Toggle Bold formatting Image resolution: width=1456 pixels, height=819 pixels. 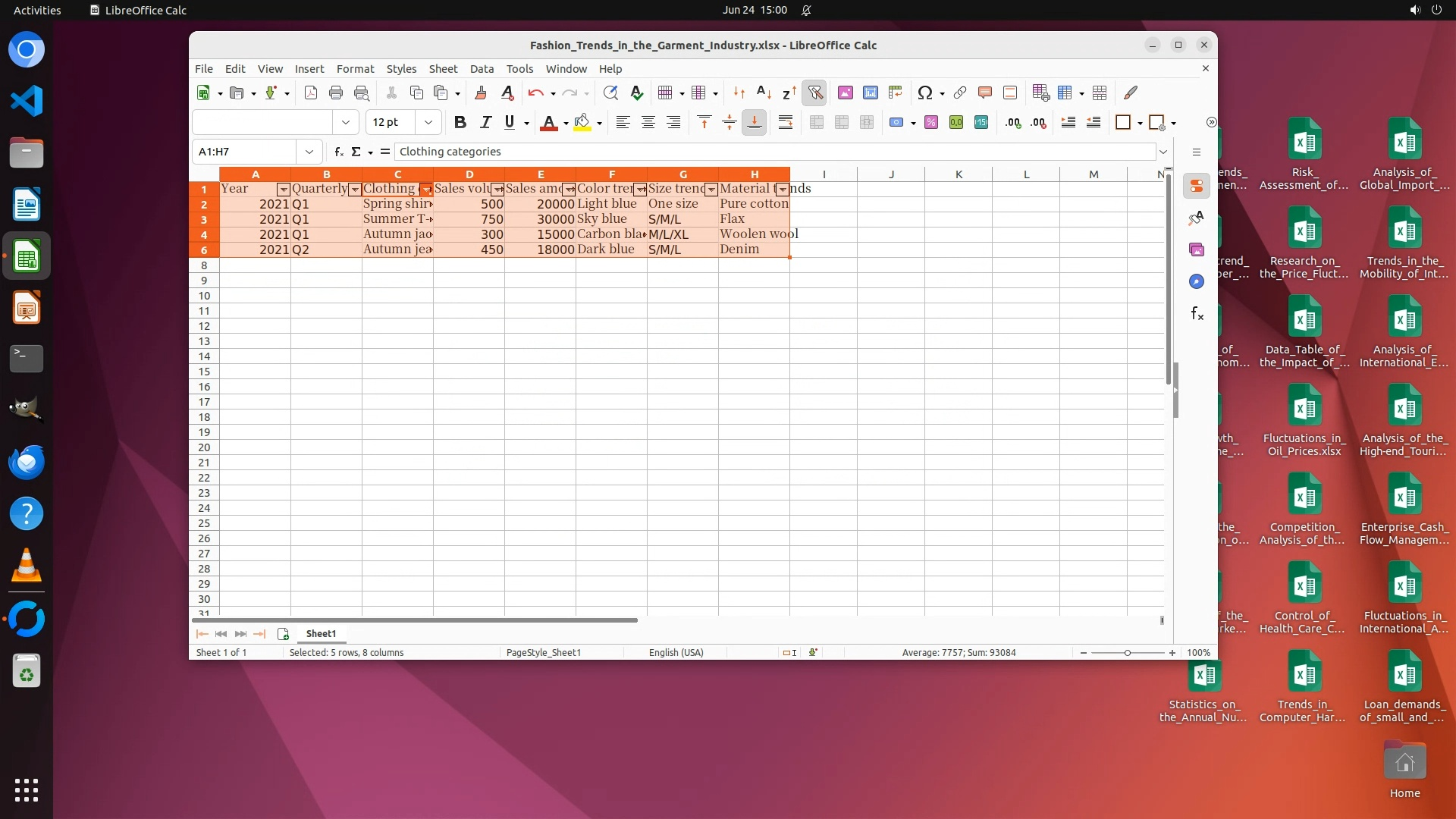(460, 122)
